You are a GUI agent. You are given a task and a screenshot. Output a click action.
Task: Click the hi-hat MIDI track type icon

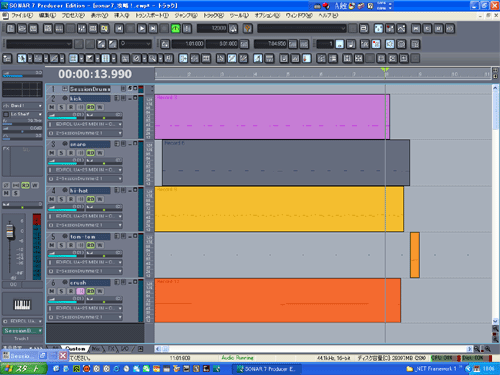[65, 190]
